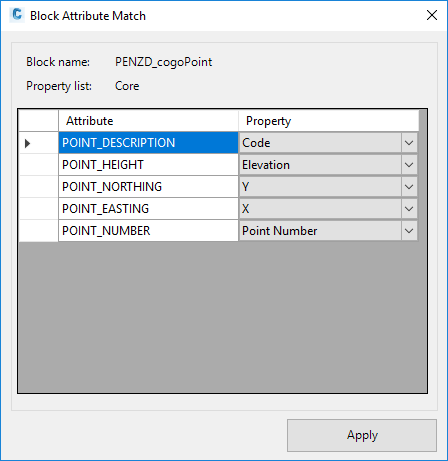Click the empty gray grid area
This screenshot has width=448, height=461.
[x=223, y=317]
